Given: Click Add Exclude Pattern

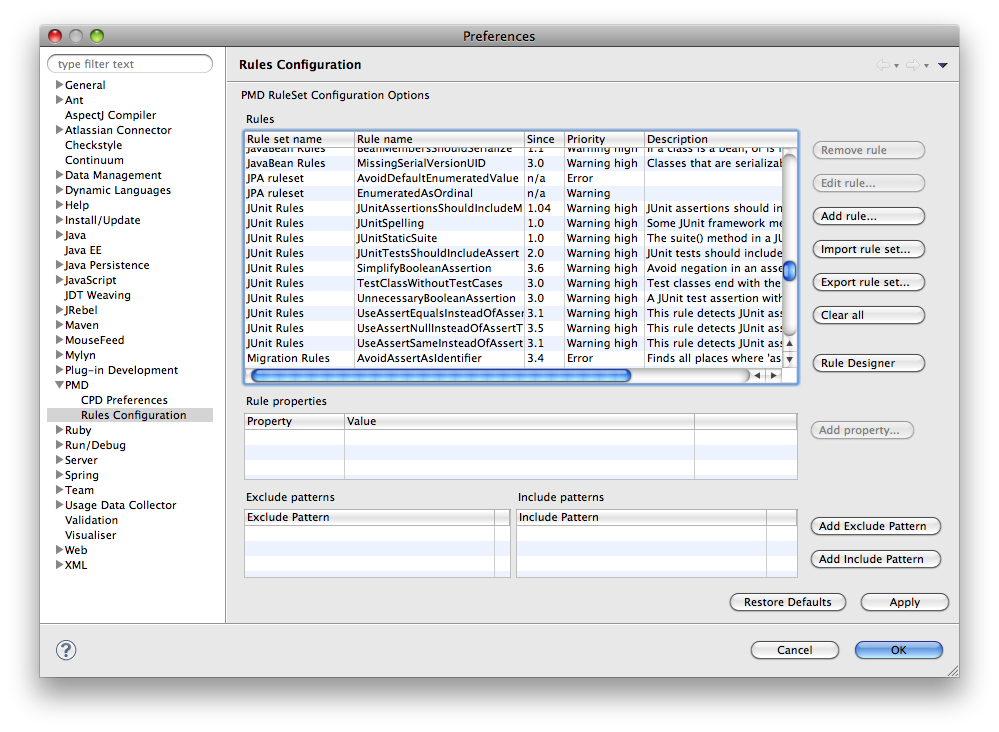Looking at the screenshot, I should (875, 526).
